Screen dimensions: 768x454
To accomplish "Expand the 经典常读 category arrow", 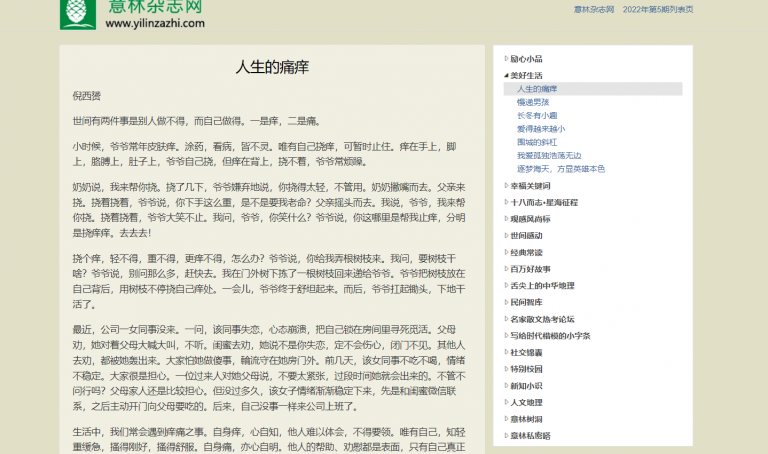I will (506, 252).
